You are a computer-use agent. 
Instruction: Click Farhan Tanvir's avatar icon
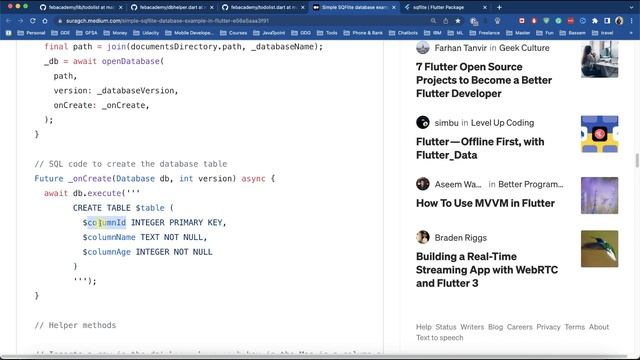pos(423,47)
